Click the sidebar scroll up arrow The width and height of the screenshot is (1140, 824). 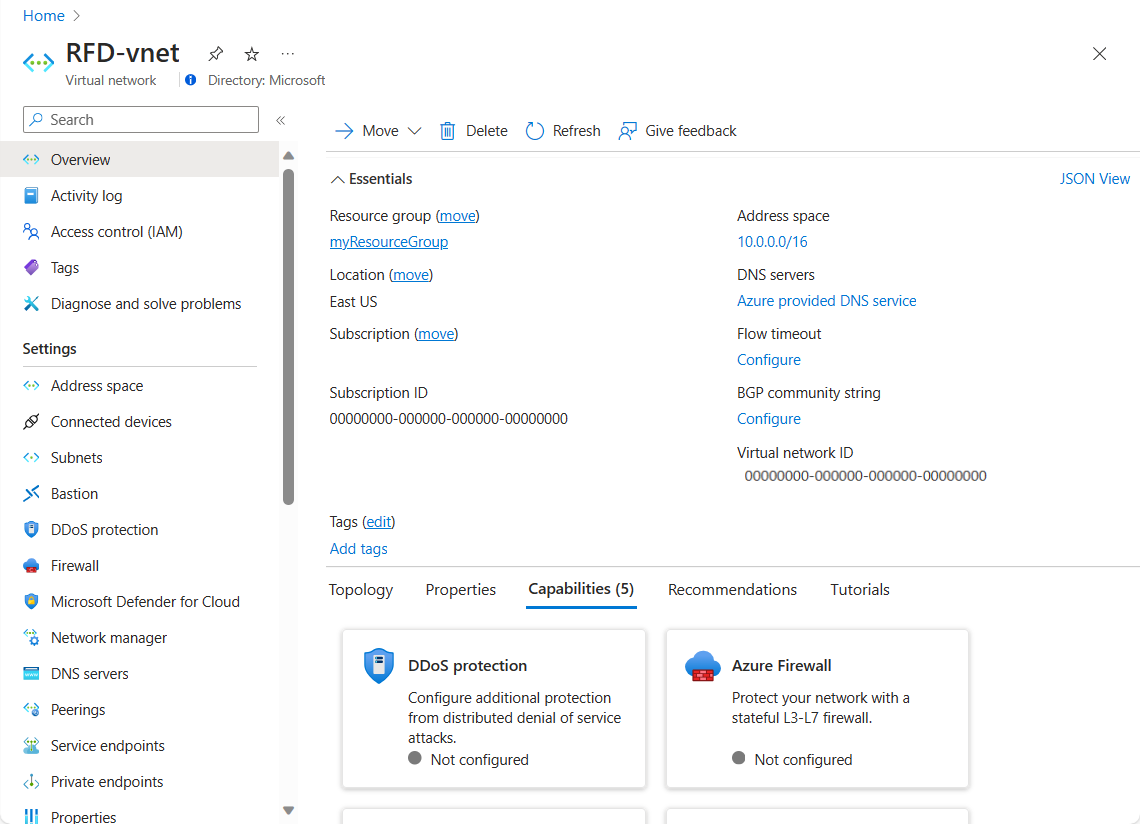(289, 156)
